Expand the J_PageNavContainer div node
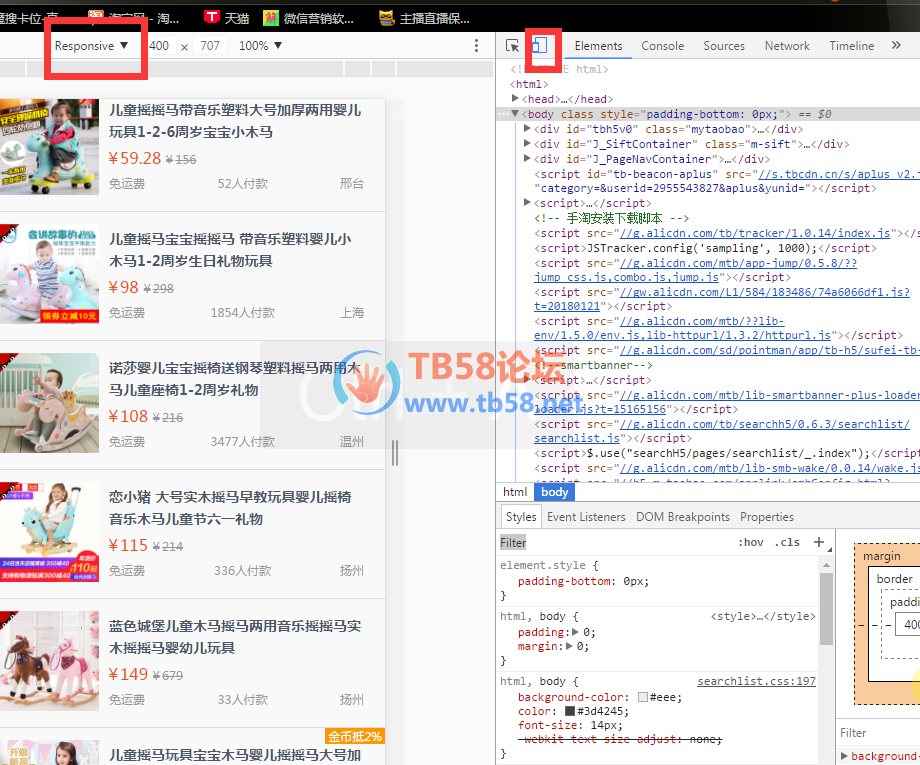 click(527, 158)
